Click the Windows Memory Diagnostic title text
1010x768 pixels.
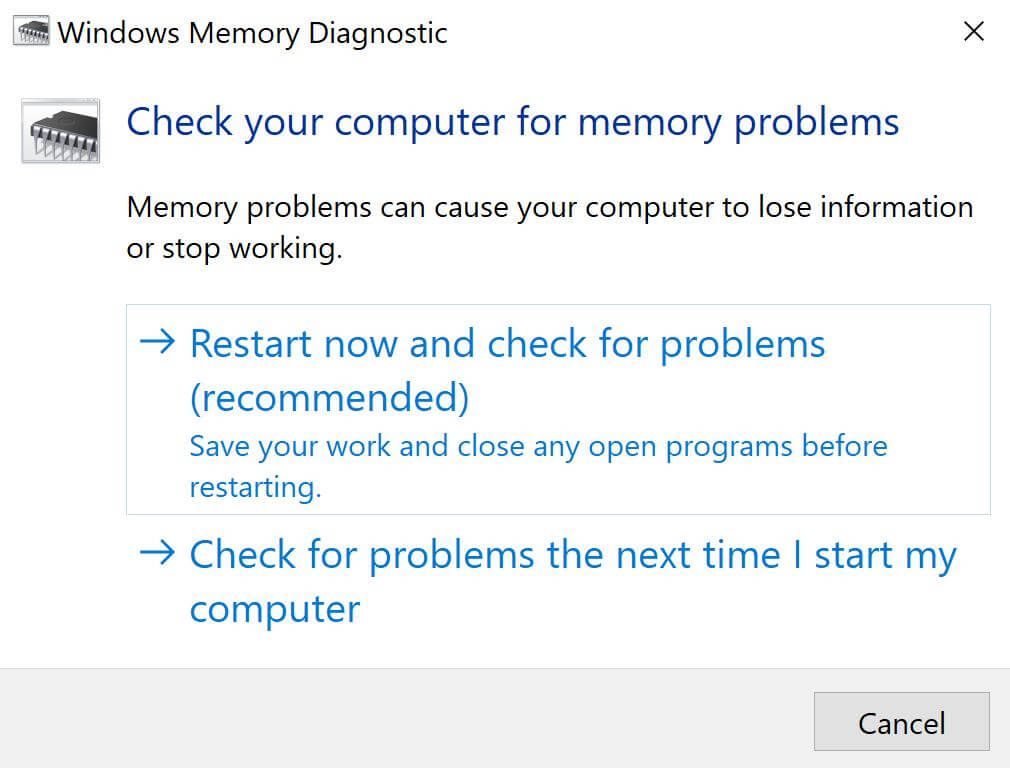click(x=252, y=31)
